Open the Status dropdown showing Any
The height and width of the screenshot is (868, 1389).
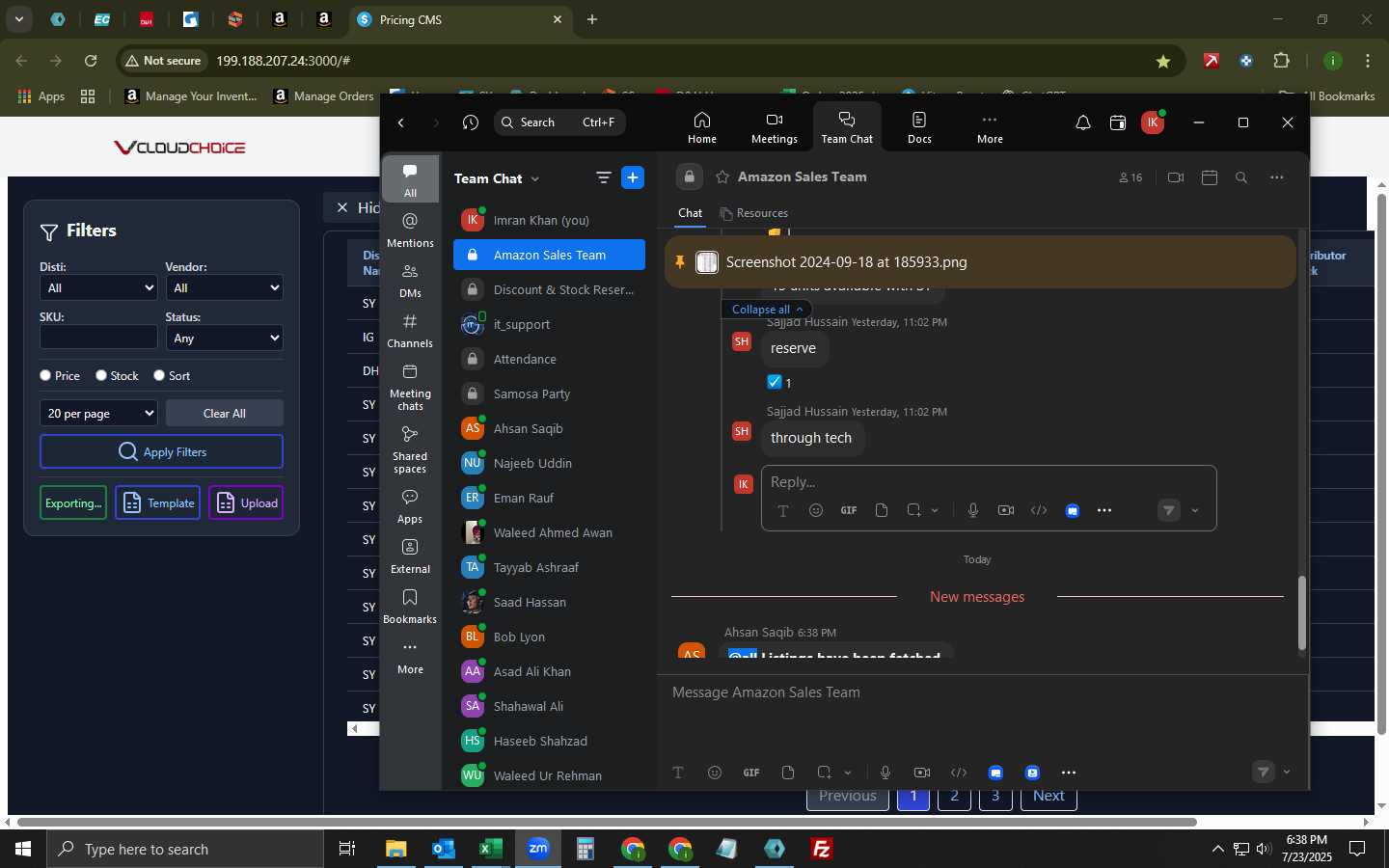tap(224, 338)
